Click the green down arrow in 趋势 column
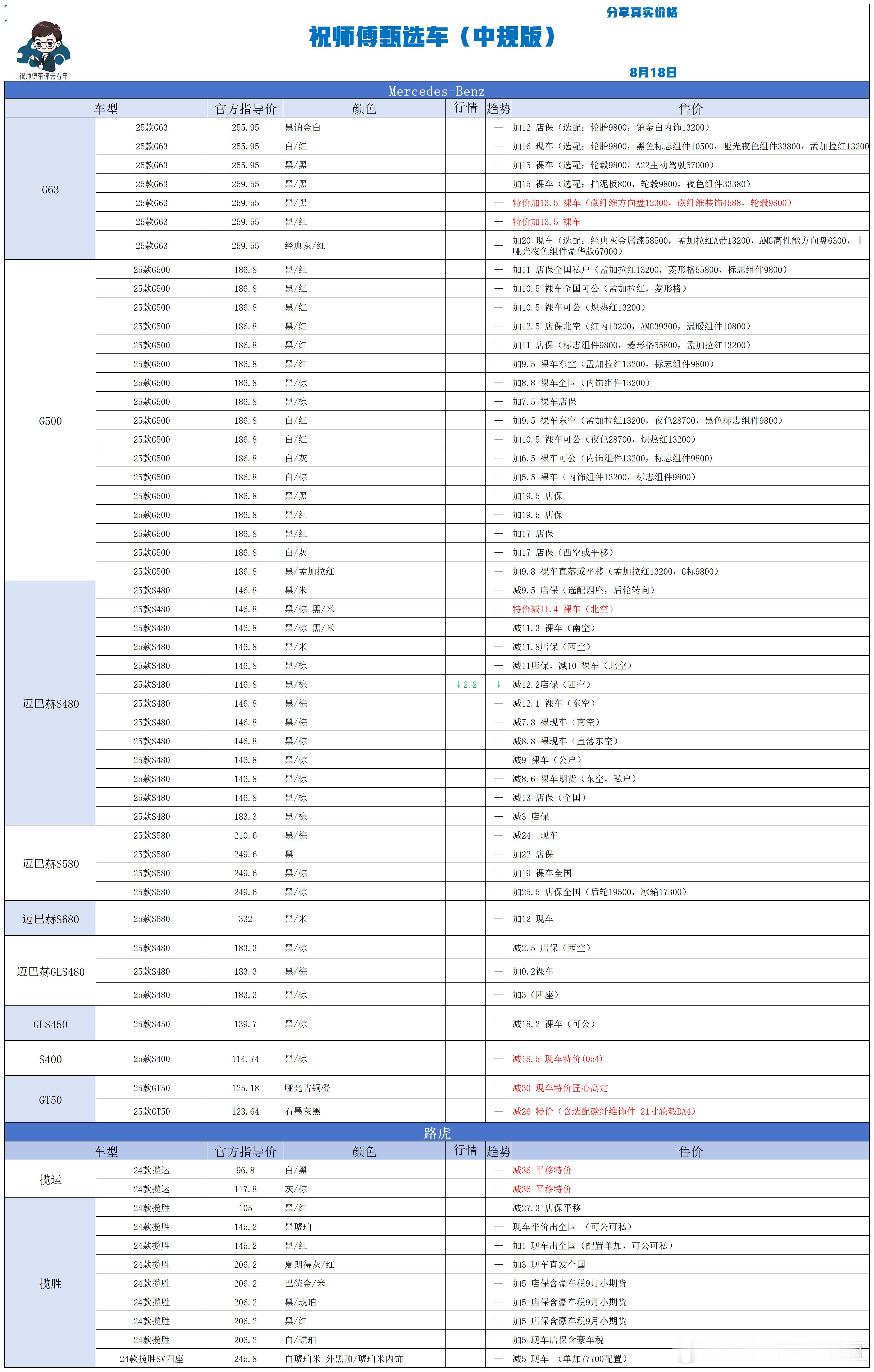 click(x=498, y=684)
